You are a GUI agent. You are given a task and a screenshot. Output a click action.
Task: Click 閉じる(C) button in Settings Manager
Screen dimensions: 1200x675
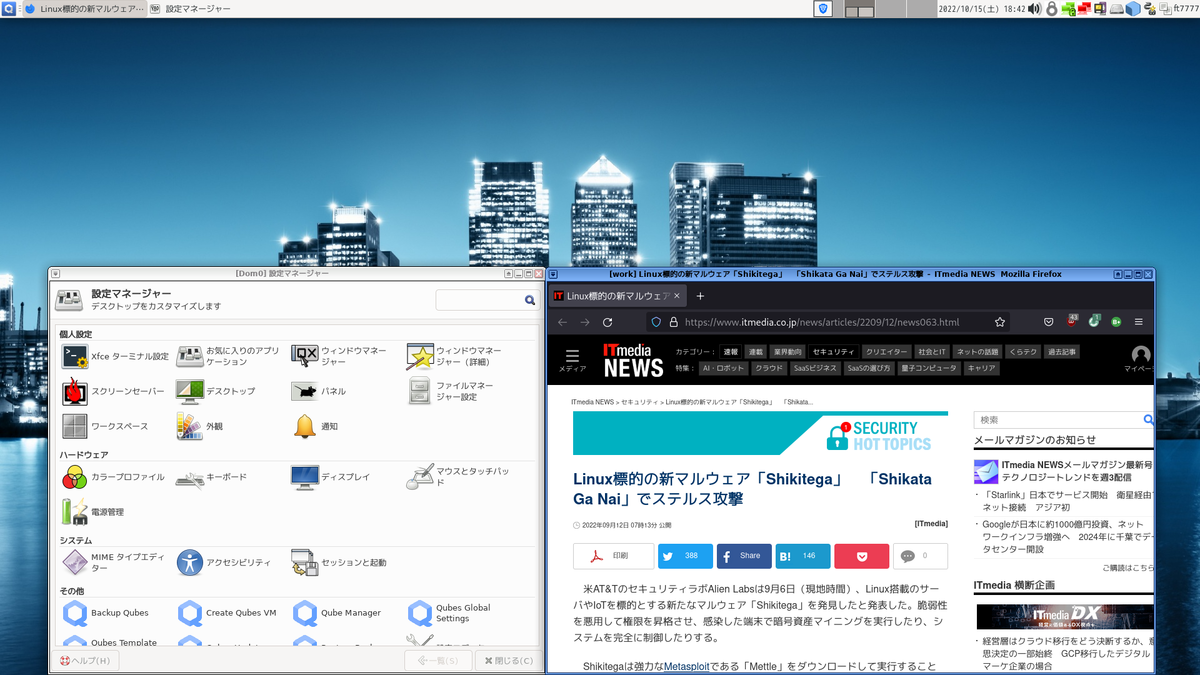coord(508,661)
